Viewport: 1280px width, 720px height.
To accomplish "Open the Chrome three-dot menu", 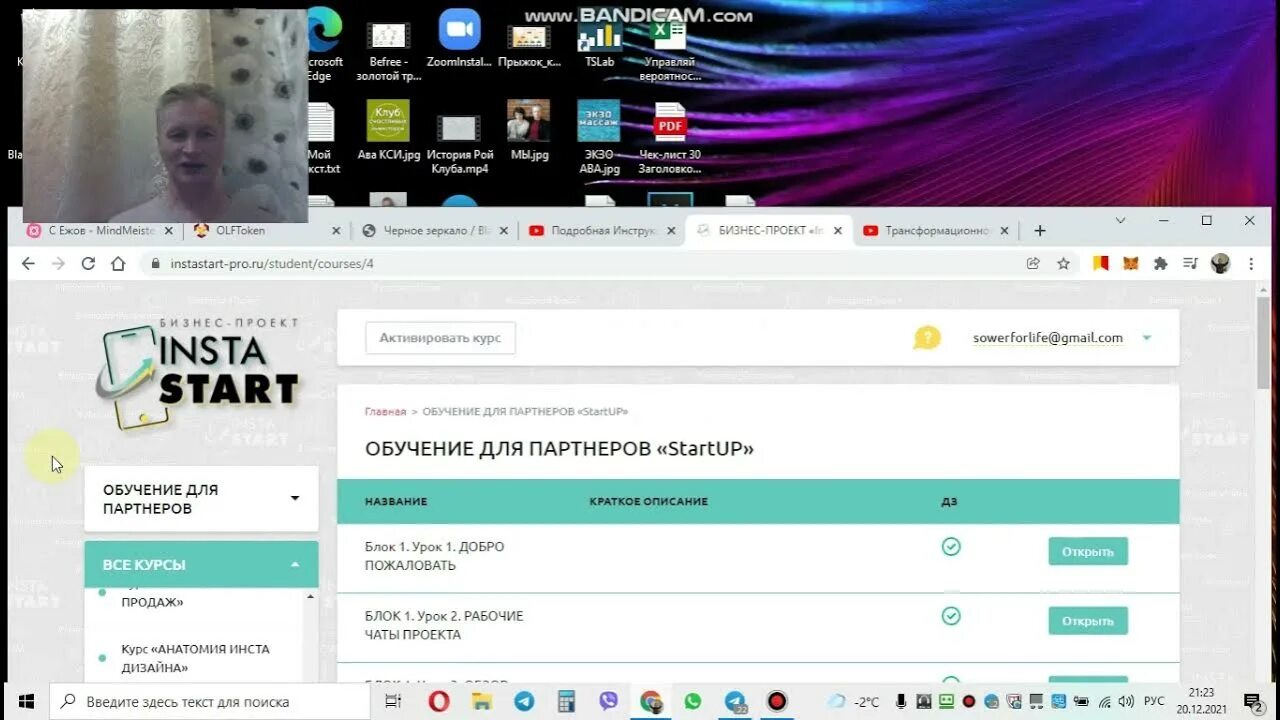I will (1251, 263).
